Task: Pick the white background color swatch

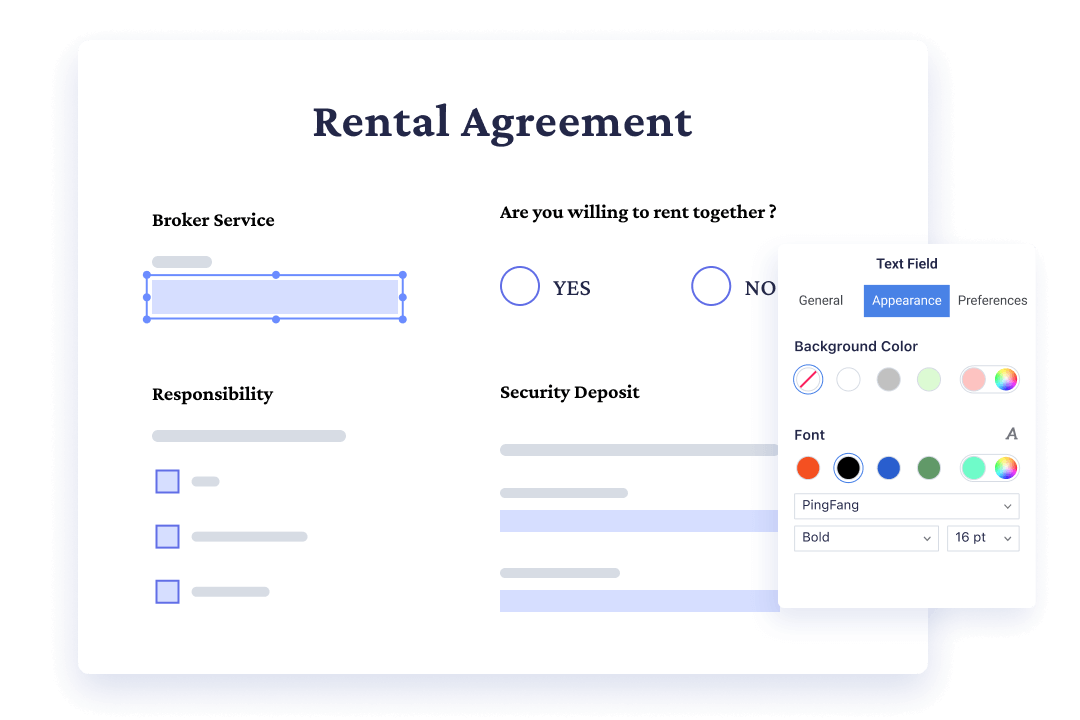Action: tap(848, 379)
